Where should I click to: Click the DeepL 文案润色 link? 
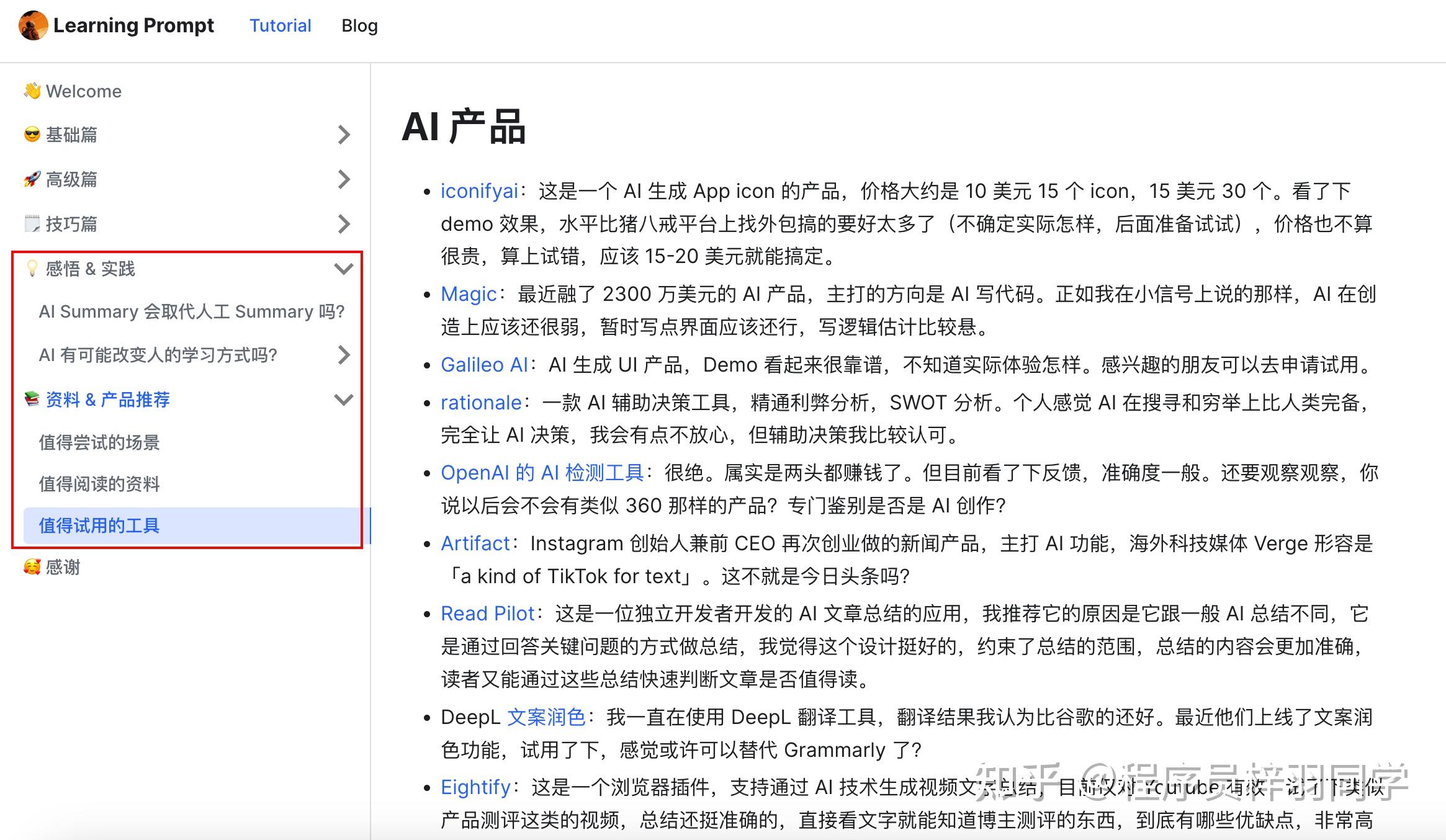pyautogui.click(x=546, y=717)
